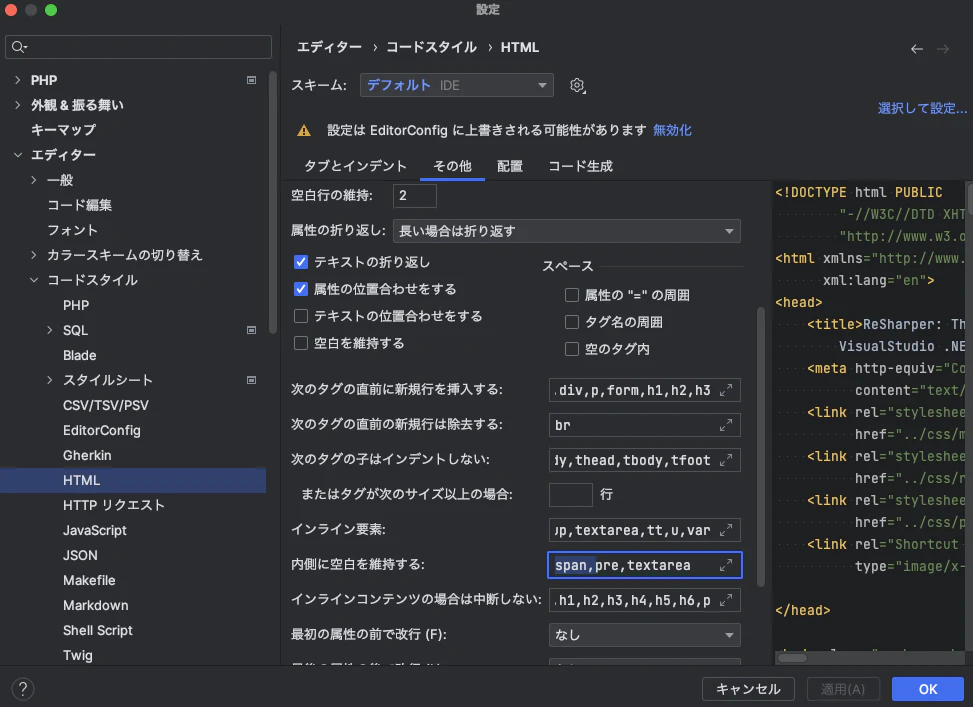973x707 pixels.
Task: Select キーマップ in the settings tree
Action: [x=63, y=130]
